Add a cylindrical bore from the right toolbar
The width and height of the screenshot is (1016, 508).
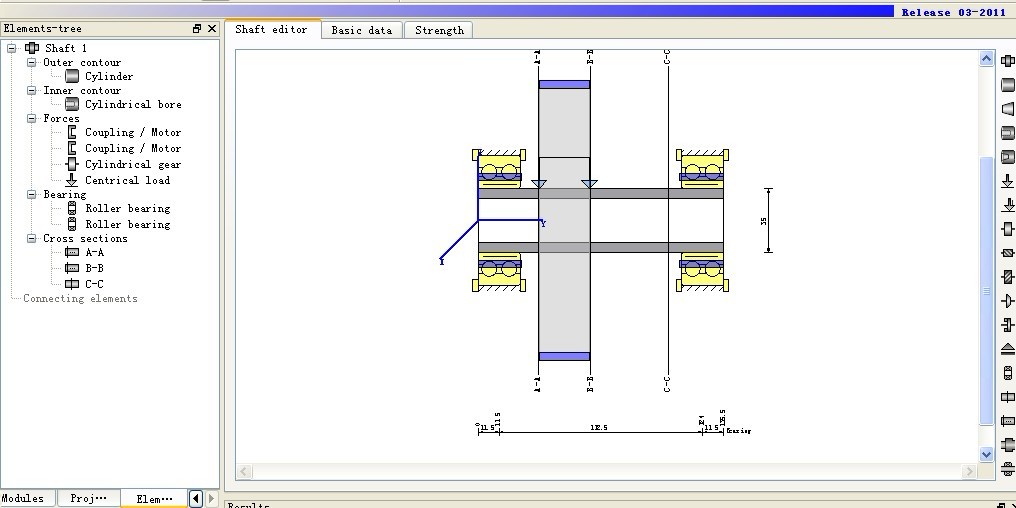click(x=1008, y=133)
